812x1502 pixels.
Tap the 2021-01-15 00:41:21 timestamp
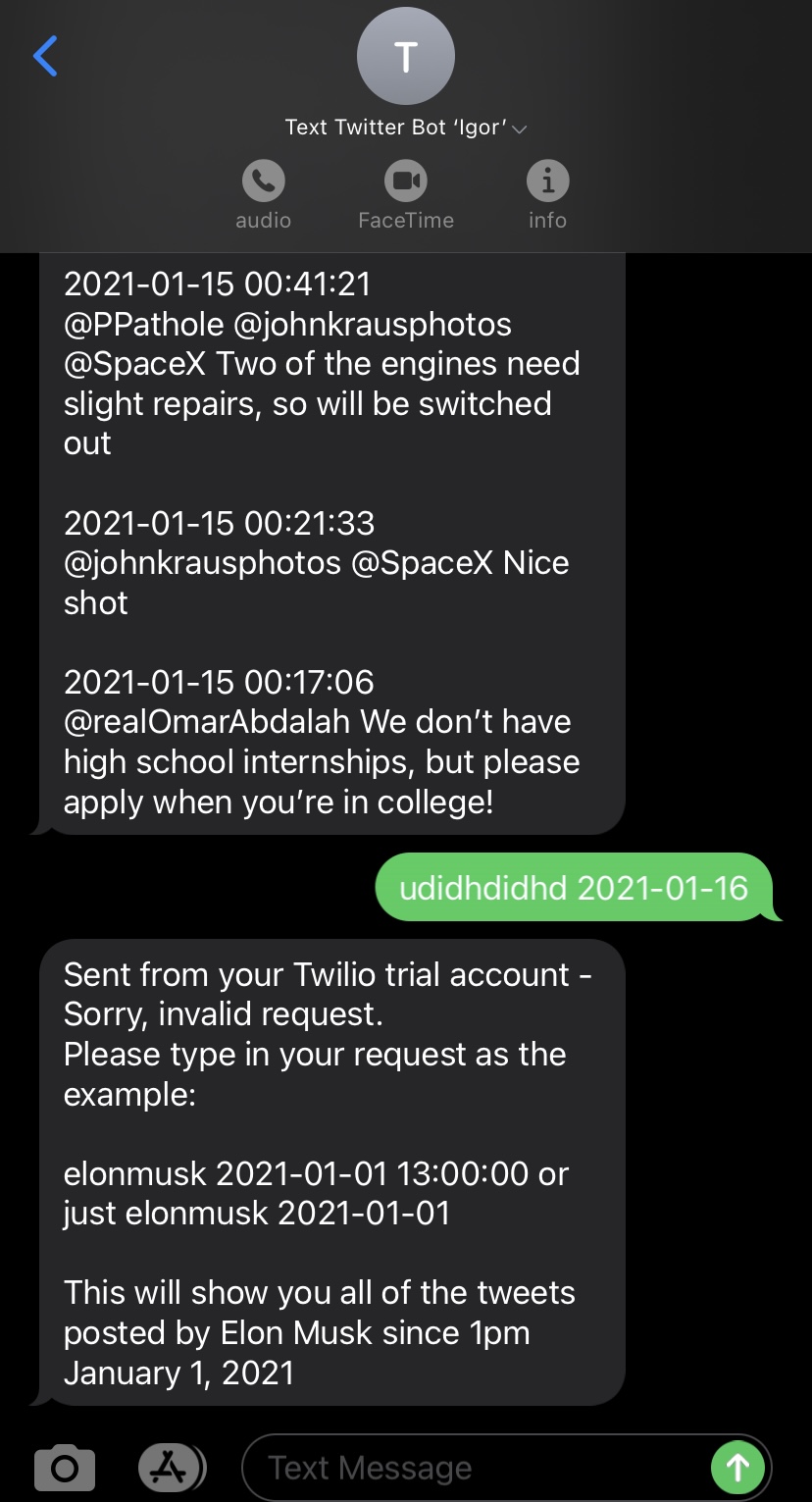point(218,284)
